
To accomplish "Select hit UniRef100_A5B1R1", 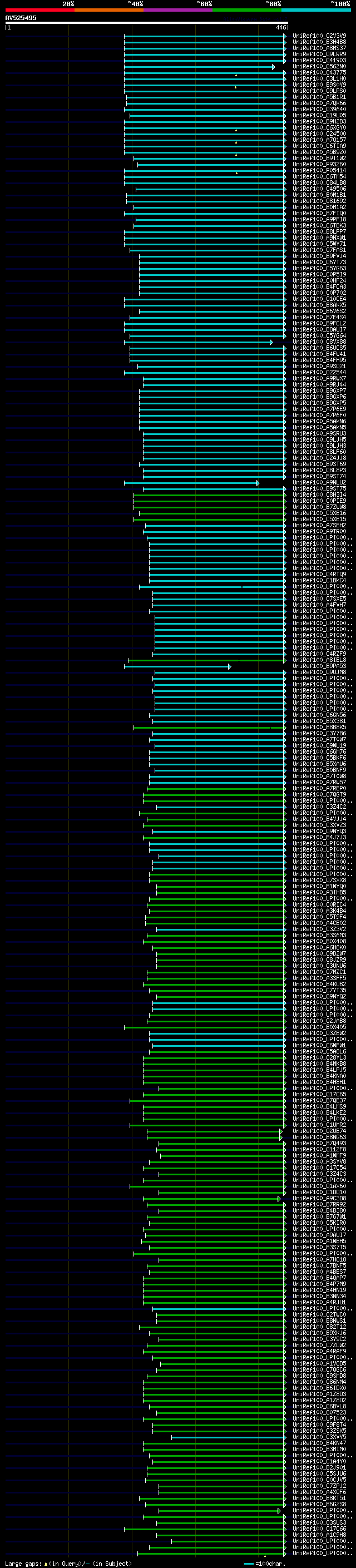I will click(x=319, y=97).
